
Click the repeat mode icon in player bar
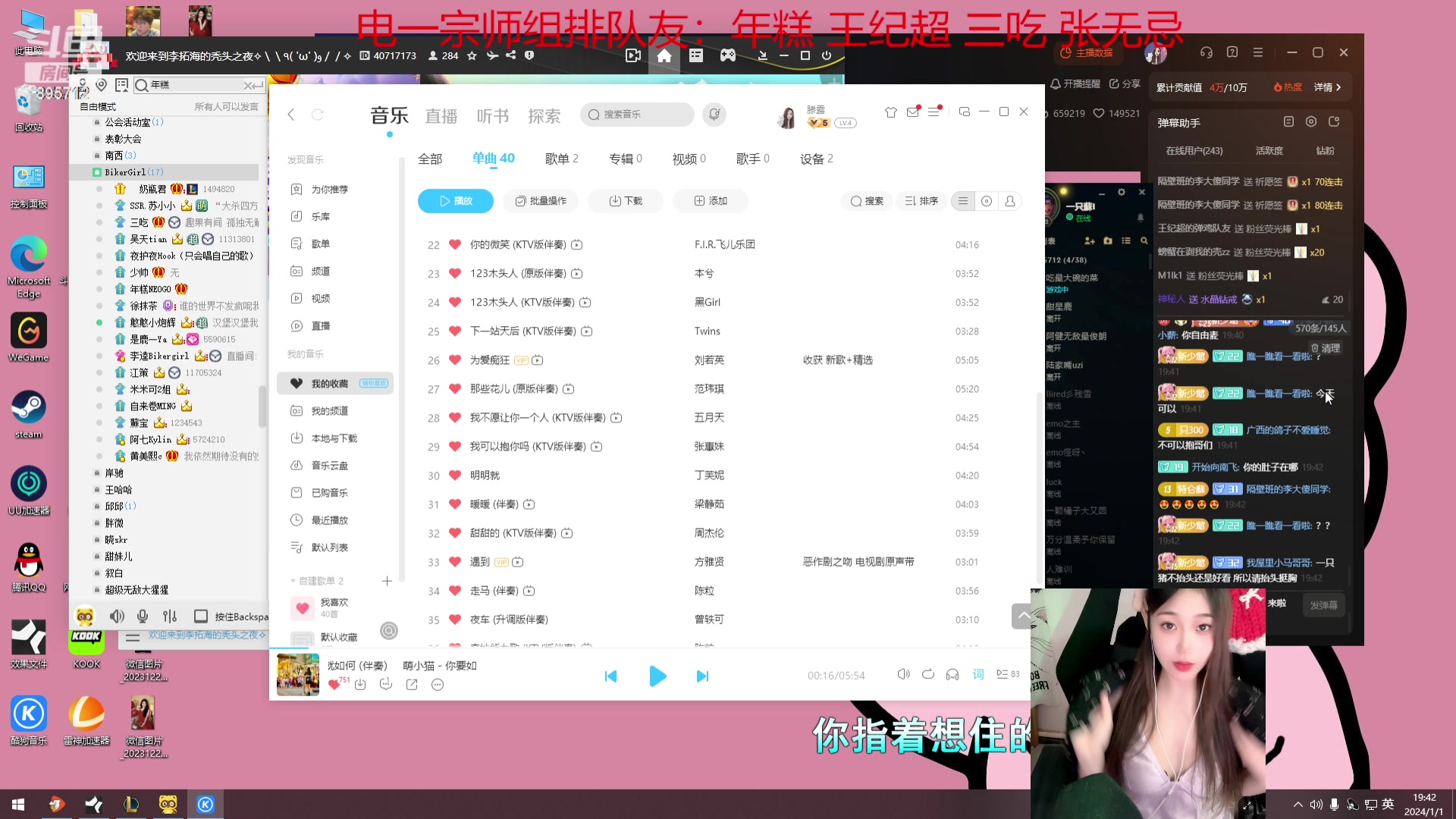(927, 674)
